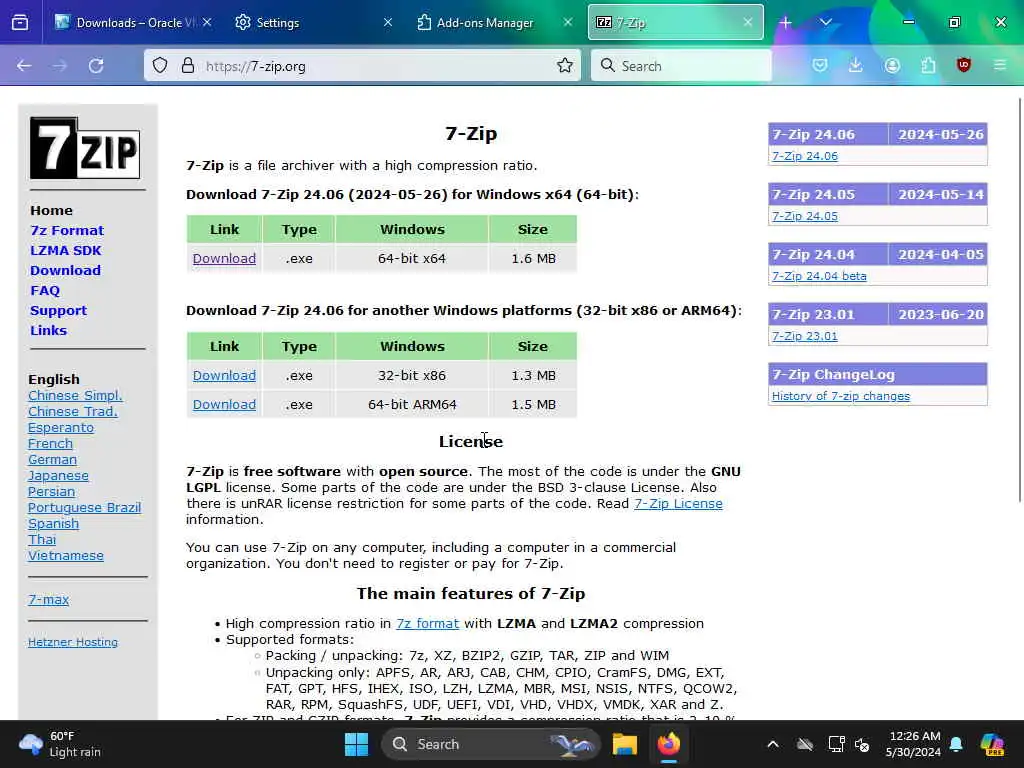
Task: Open FAQ sidebar link
Action: 44,291
